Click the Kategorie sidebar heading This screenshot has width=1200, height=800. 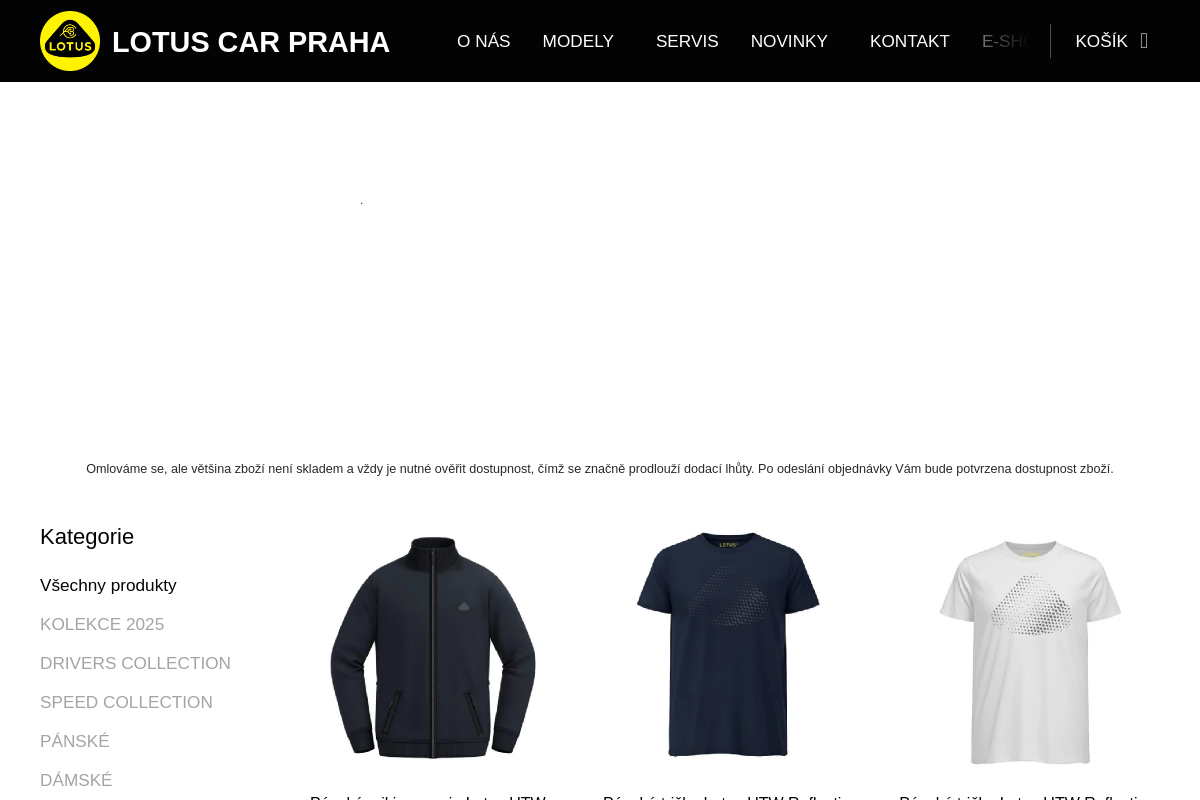(87, 537)
